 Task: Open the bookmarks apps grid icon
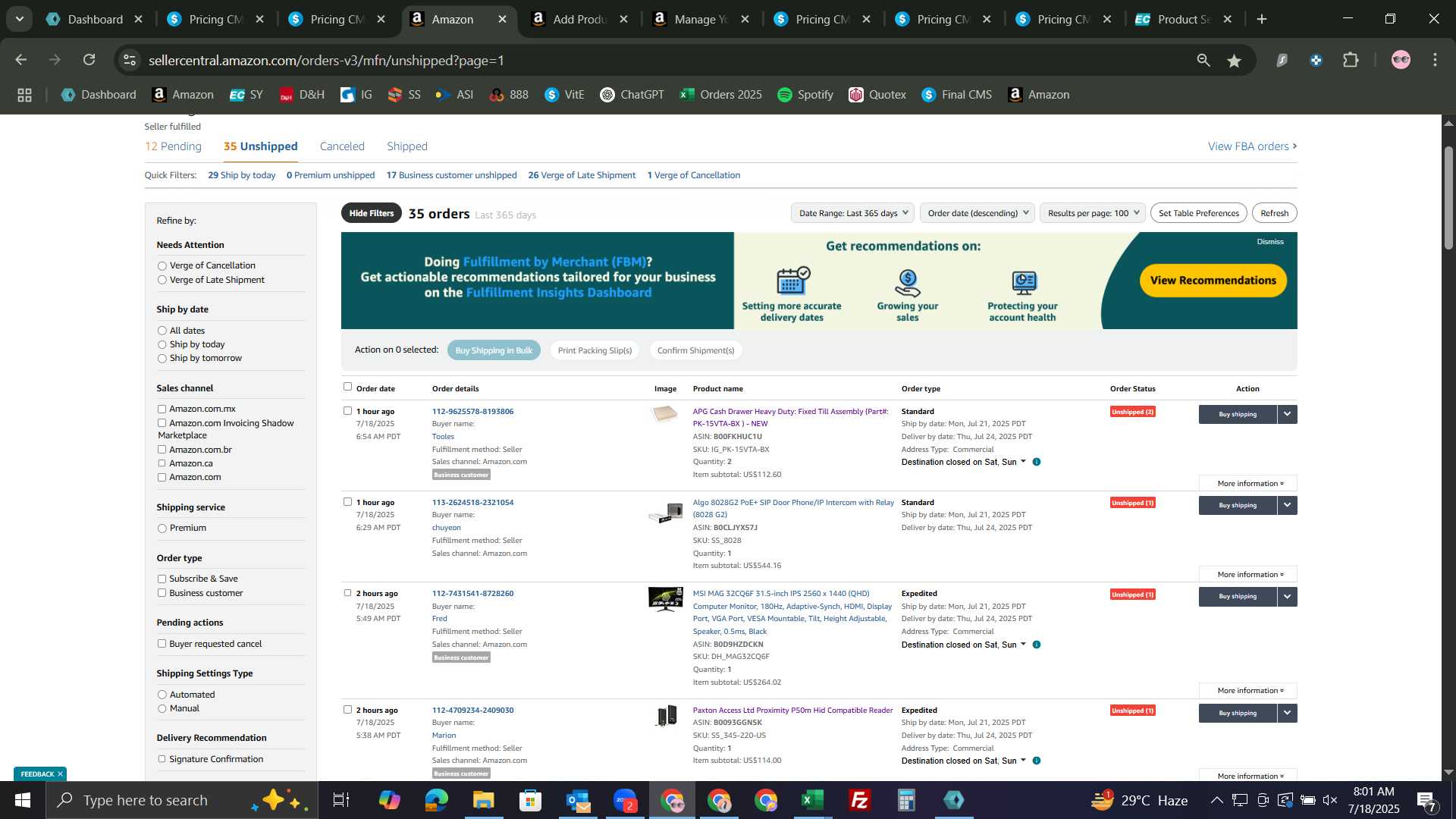tap(24, 95)
